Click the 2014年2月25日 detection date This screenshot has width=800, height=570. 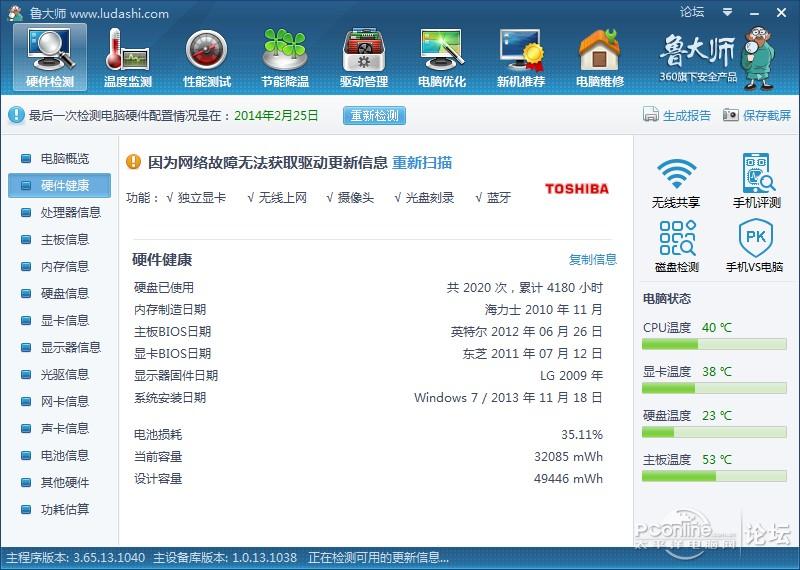point(276,115)
